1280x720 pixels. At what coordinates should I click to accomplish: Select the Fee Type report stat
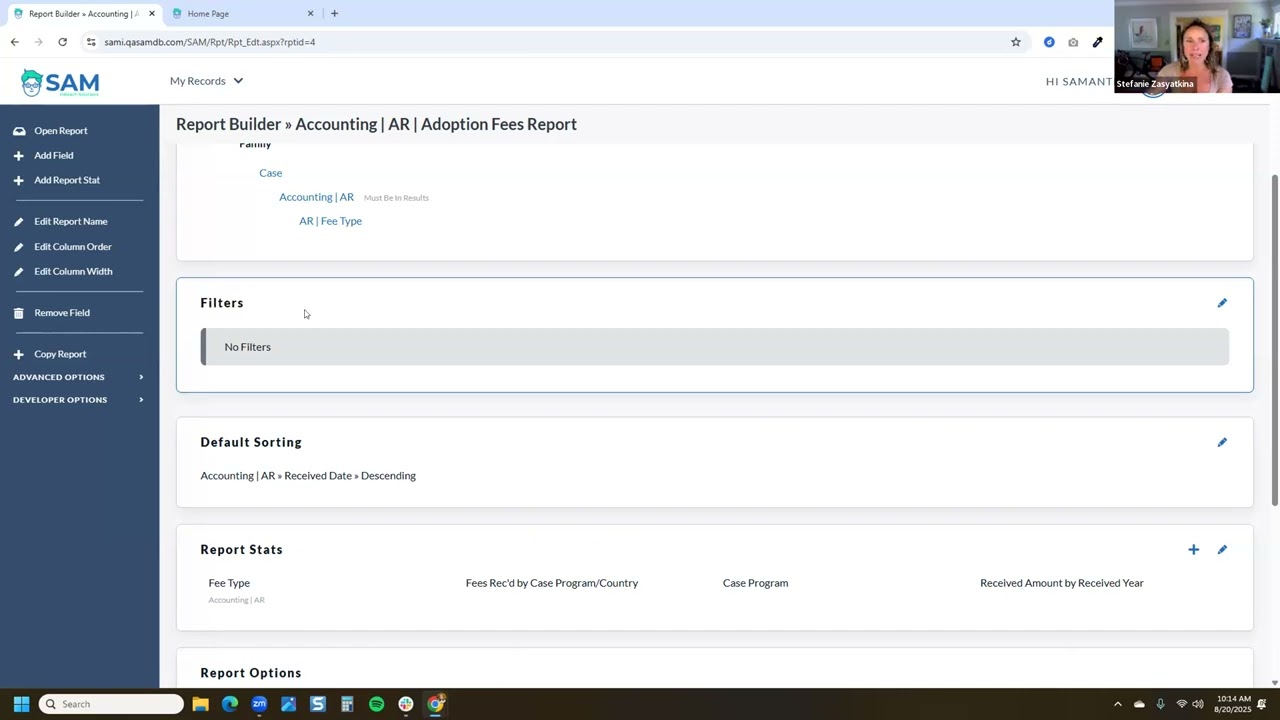[229, 583]
